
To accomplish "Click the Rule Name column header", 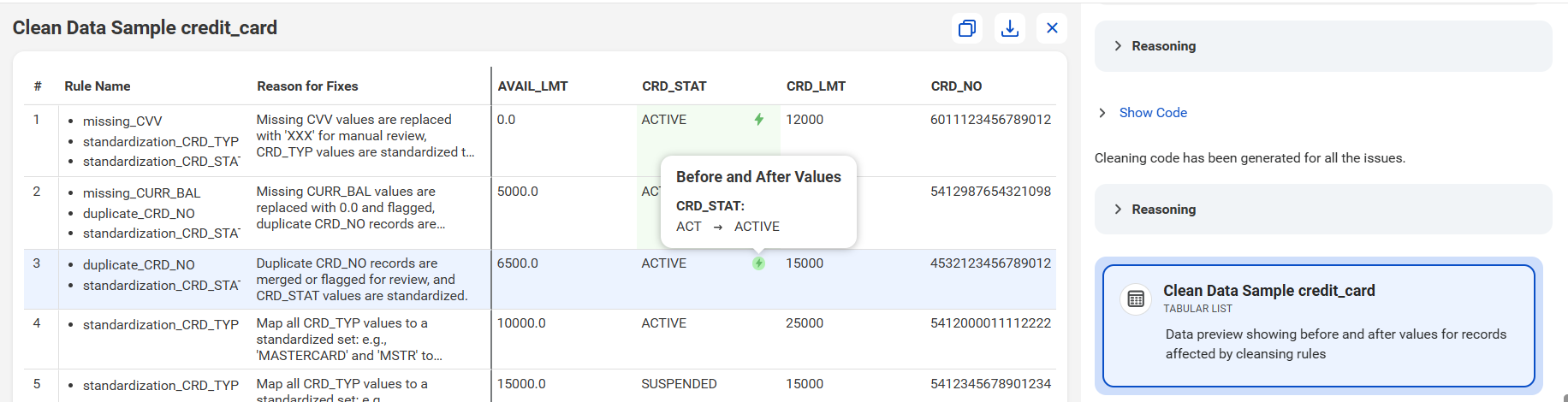I will tap(98, 86).
